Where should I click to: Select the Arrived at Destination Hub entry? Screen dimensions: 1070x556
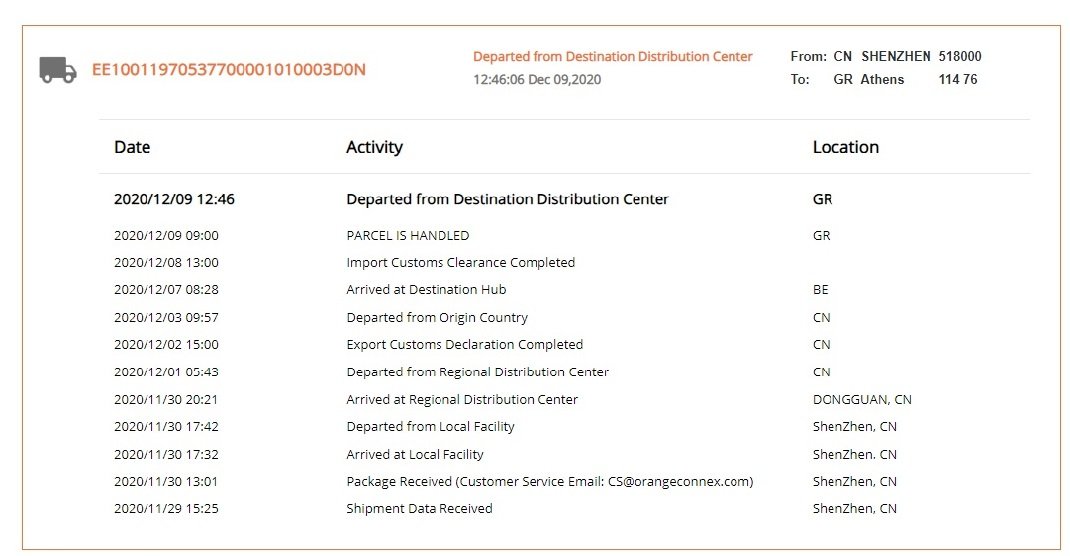426,290
